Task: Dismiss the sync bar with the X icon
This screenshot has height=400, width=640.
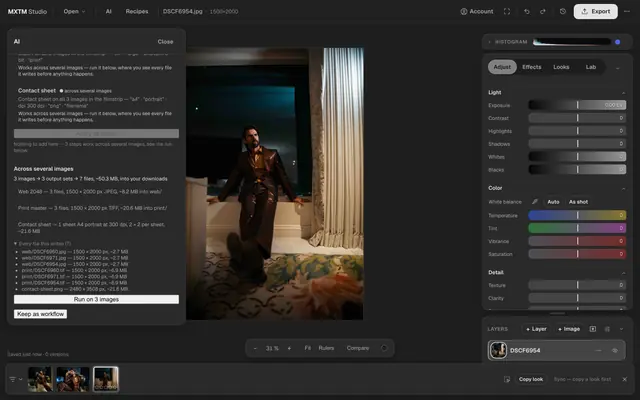Action: click(x=624, y=379)
